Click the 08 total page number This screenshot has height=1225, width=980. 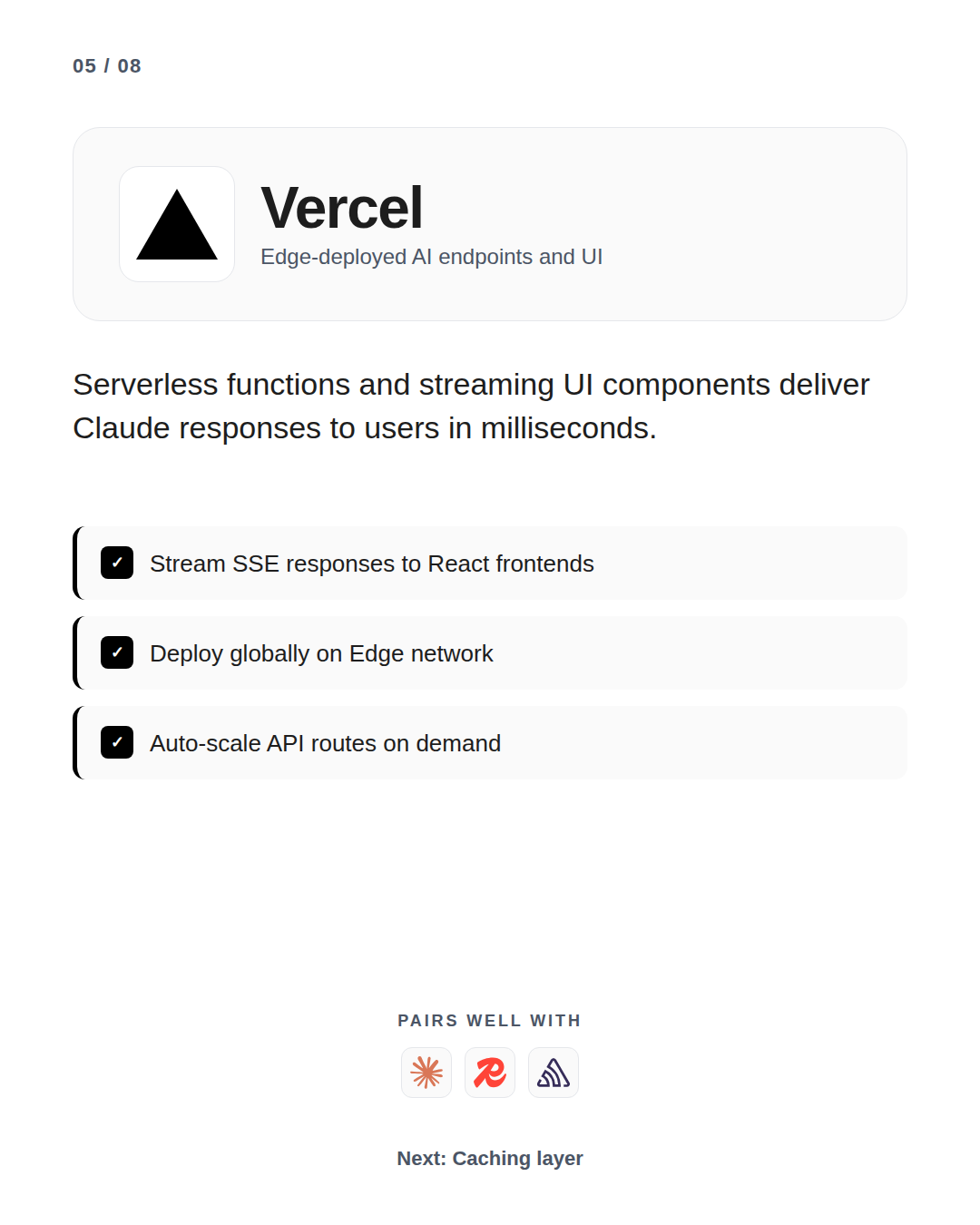[x=130, y=66]
